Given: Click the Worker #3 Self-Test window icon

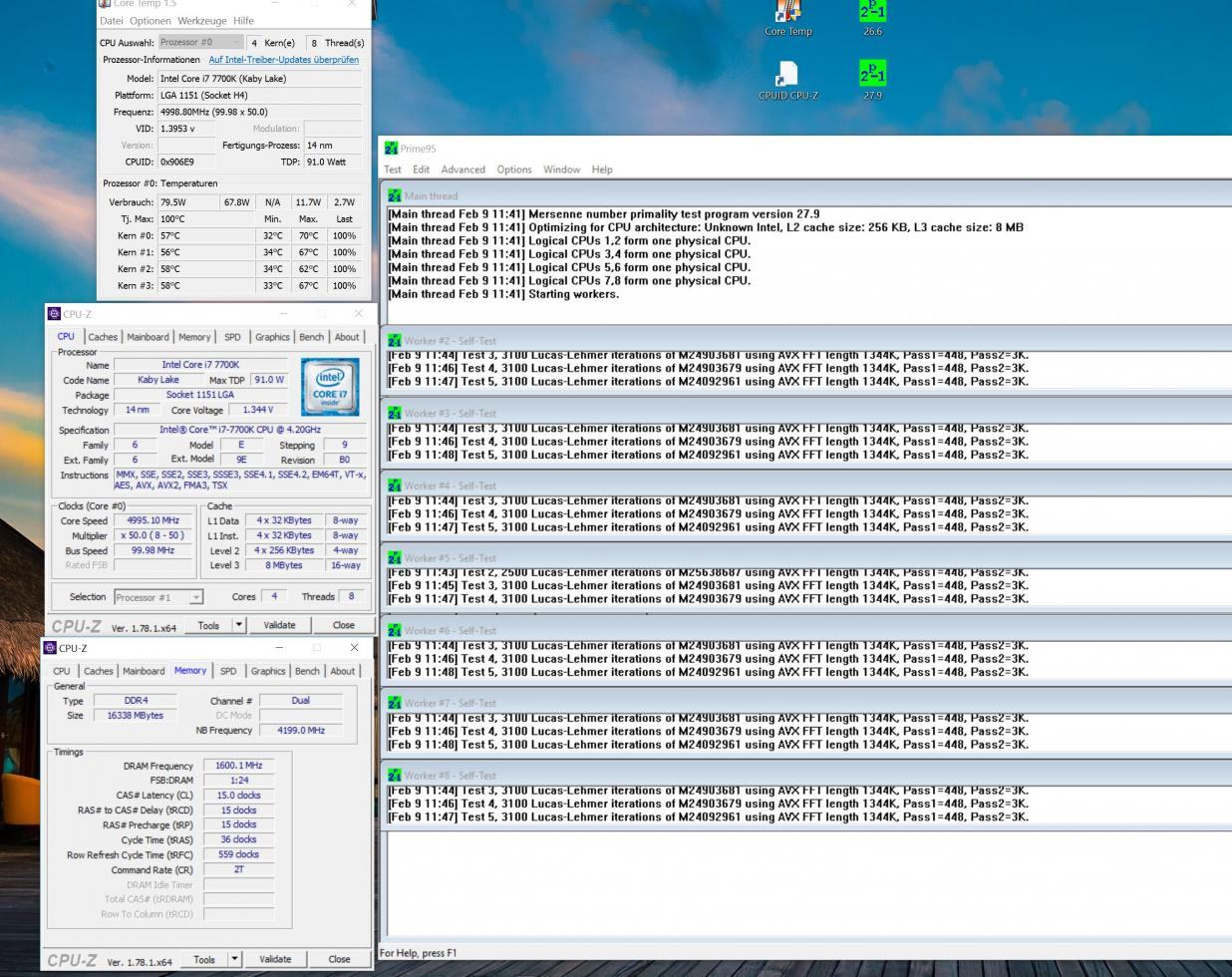Looking at the screenshot, I should pos(395,413).
